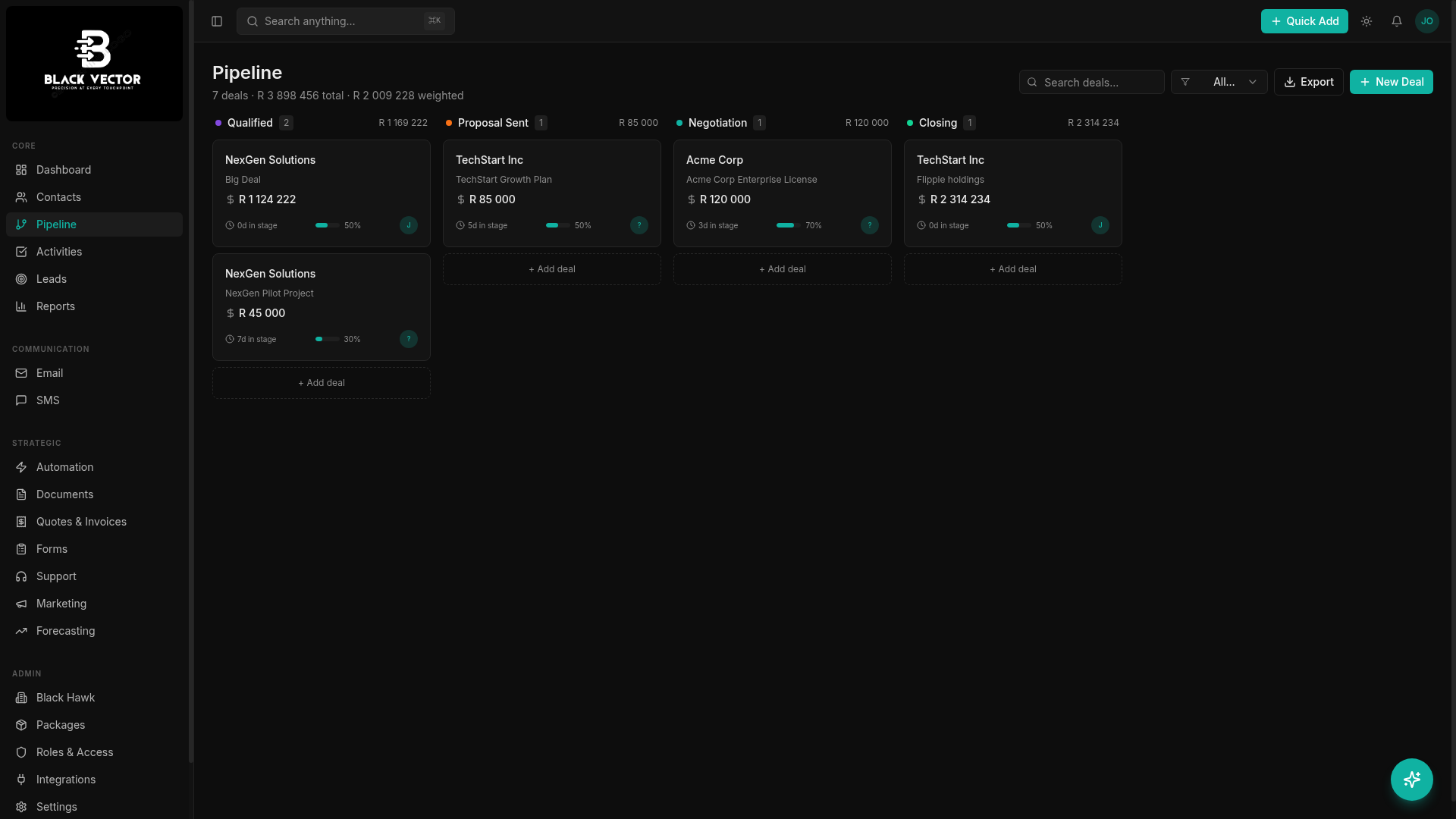Toggle the sidebar collapse icon
Screen dimensions: 1456x819
click(x=217, y=21)
